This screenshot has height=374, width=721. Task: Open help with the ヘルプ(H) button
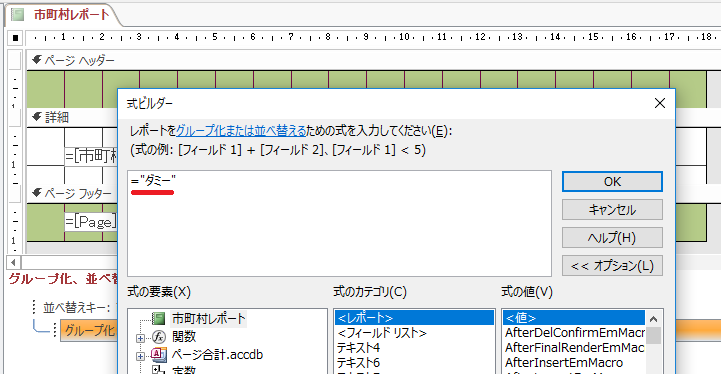click(x=612, y=238)
